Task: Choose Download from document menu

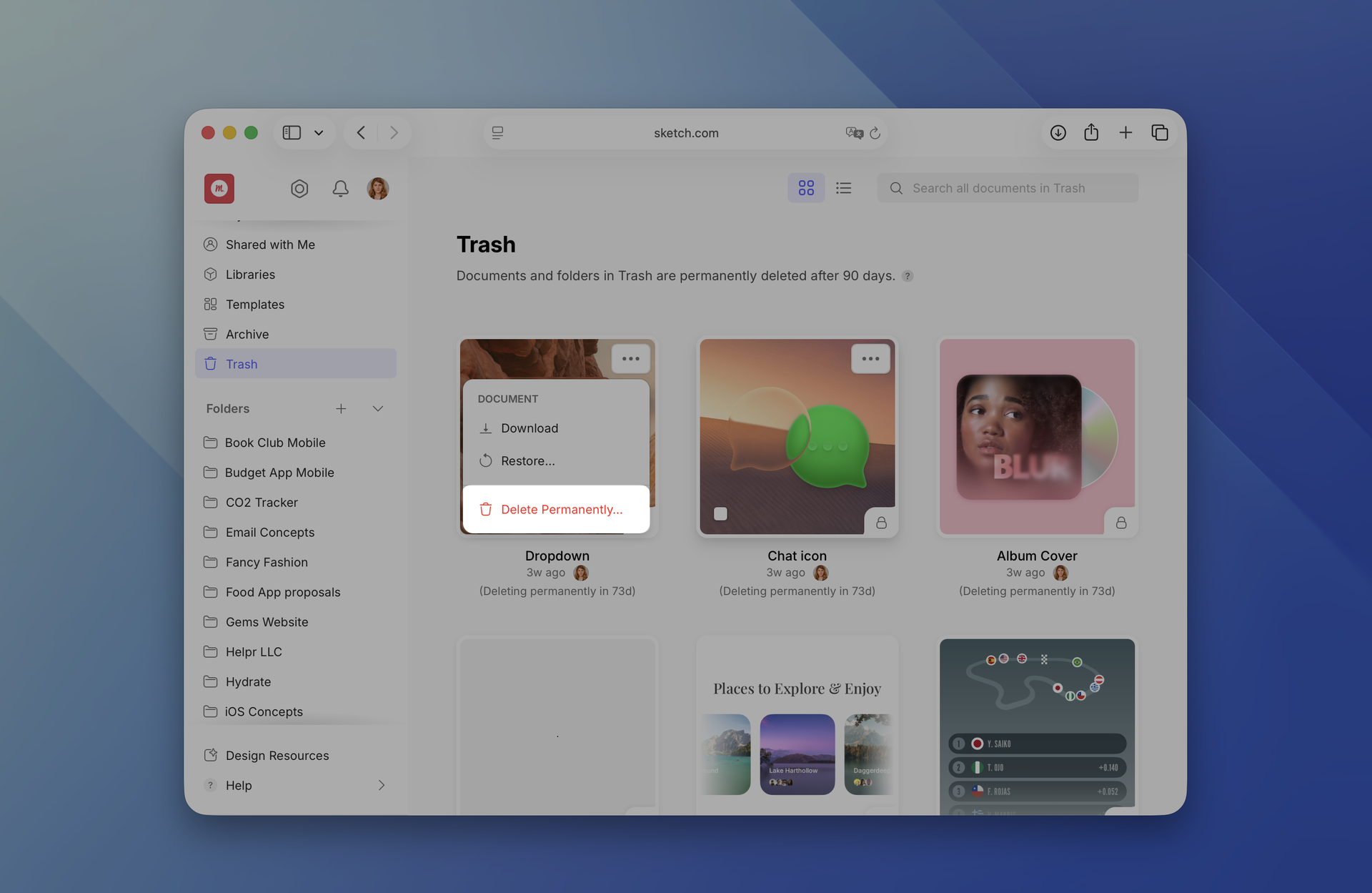Action: coord(556,428)
